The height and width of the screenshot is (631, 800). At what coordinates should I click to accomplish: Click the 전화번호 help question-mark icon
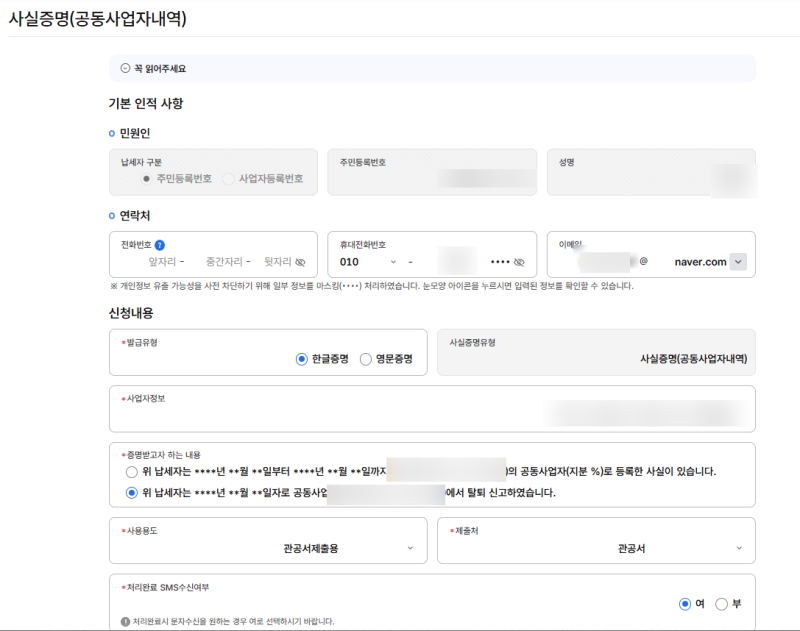click(160, 245)
